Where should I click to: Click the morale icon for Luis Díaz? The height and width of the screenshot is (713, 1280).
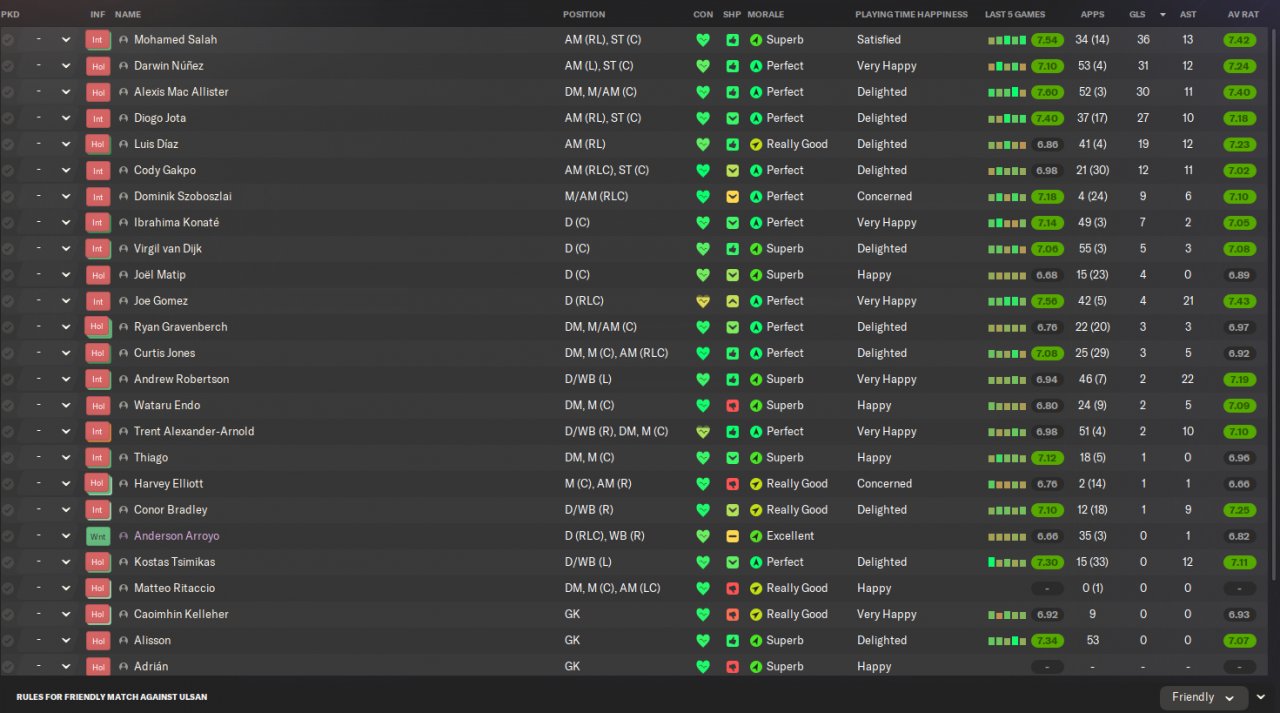coord(756,144)
